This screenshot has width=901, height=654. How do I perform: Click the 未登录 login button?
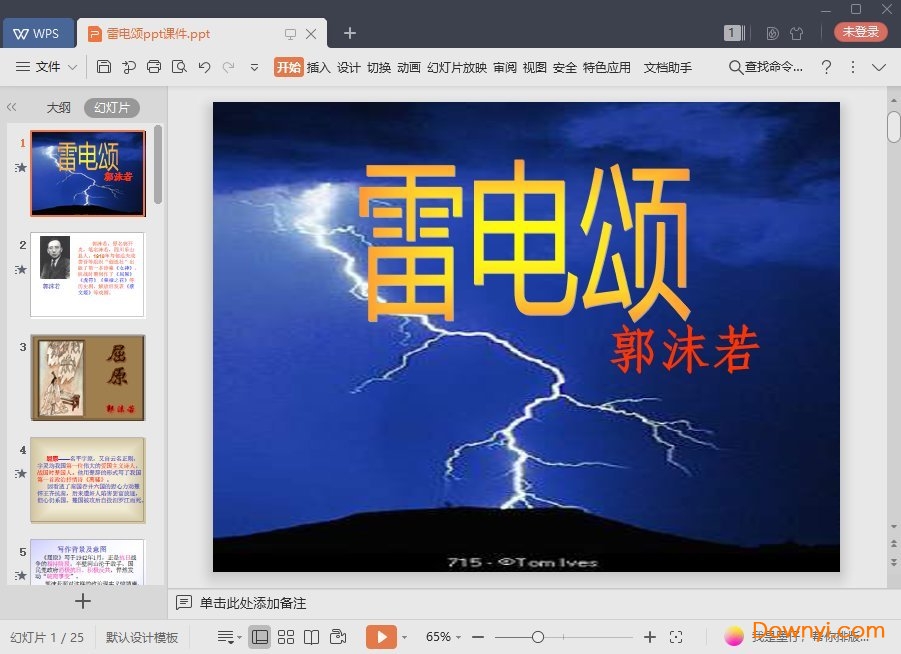point(860,32)
